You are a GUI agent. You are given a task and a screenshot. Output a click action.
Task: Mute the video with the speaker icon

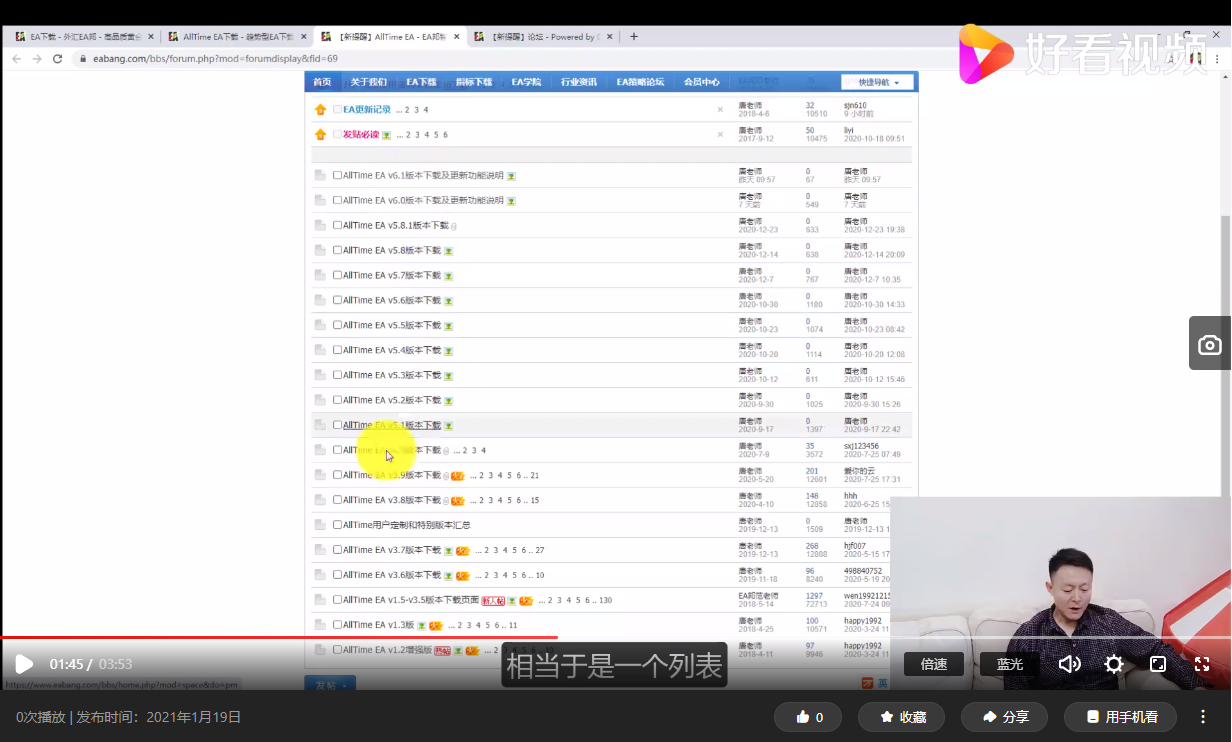pyautogui.click(x=1069, y=664)
